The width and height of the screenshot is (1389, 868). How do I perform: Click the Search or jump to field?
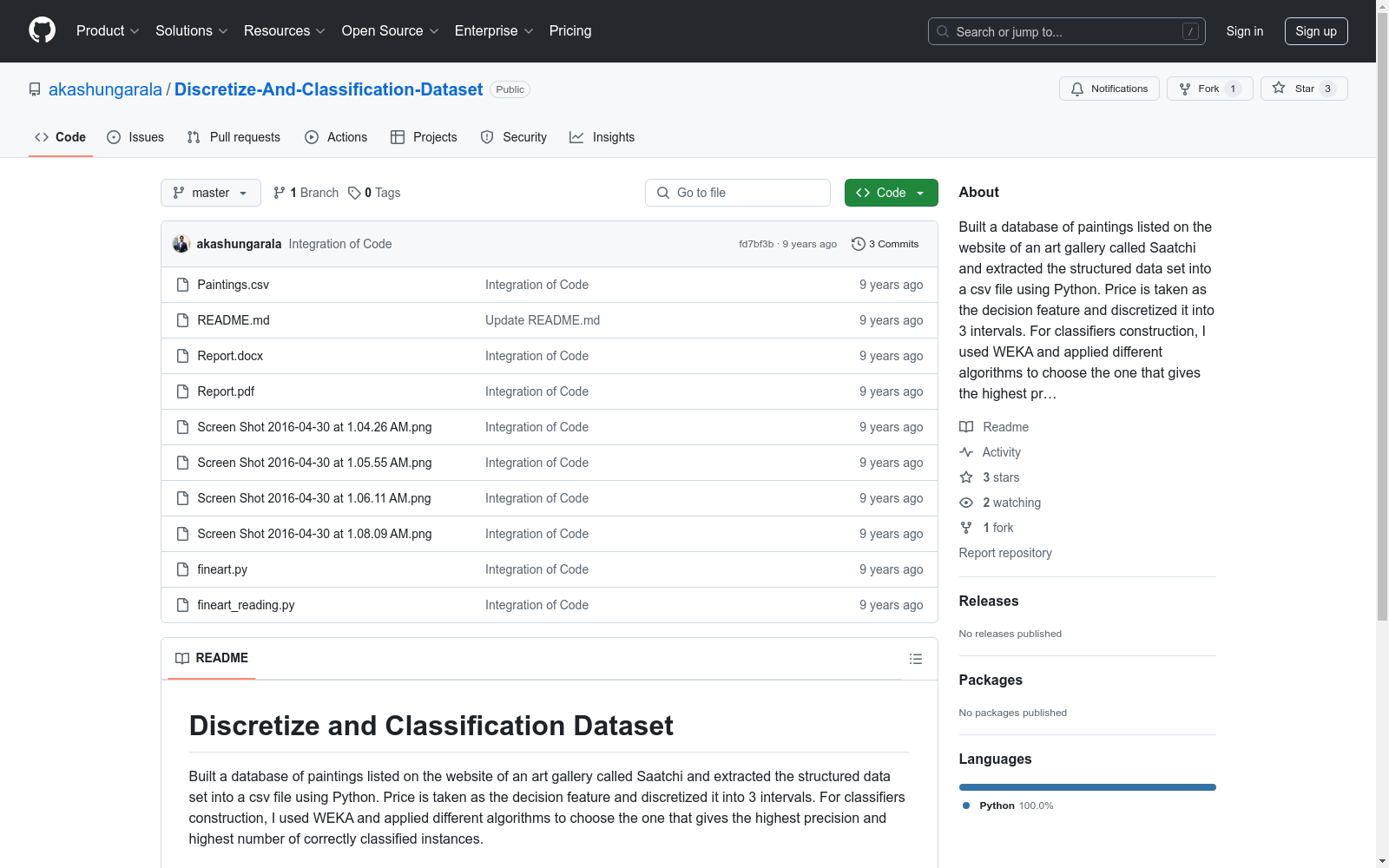(1067, 31)
